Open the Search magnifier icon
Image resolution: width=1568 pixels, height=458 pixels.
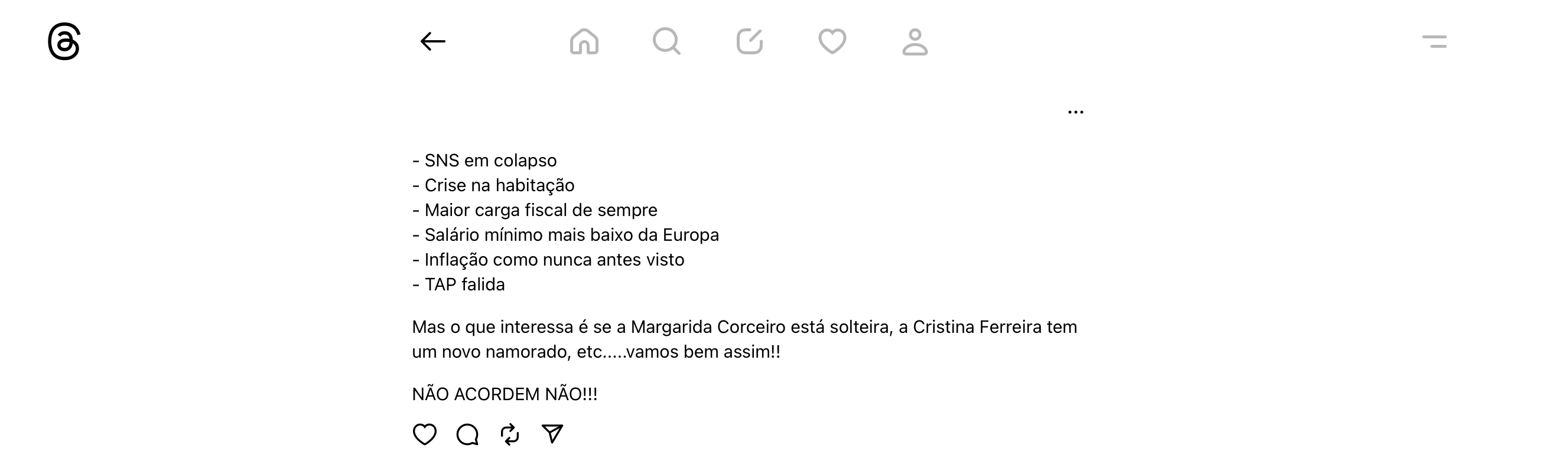(x=666, y=41)
